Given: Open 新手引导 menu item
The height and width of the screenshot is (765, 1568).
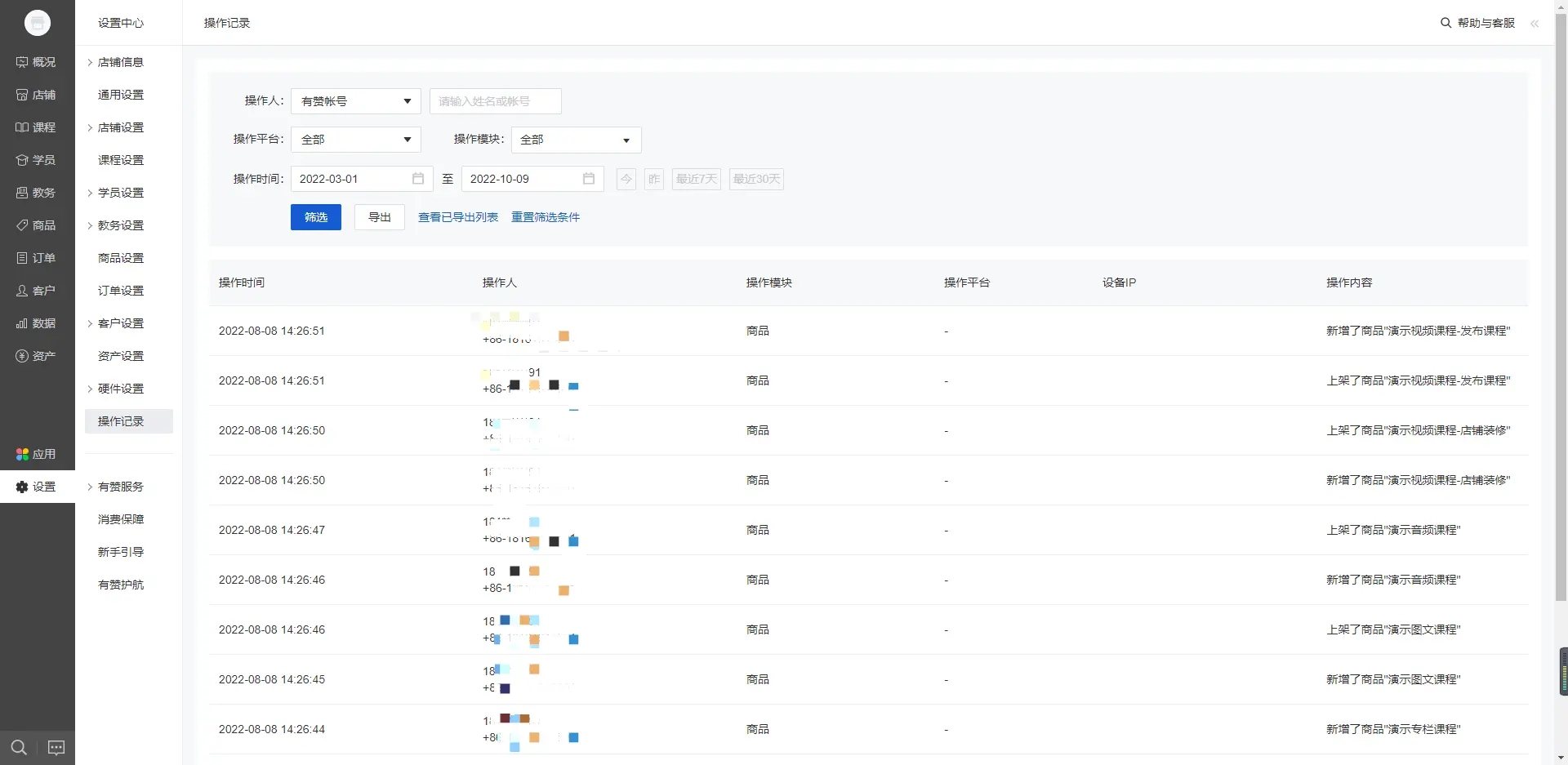Looking at the screenshot, I should (x=121, y=552).
